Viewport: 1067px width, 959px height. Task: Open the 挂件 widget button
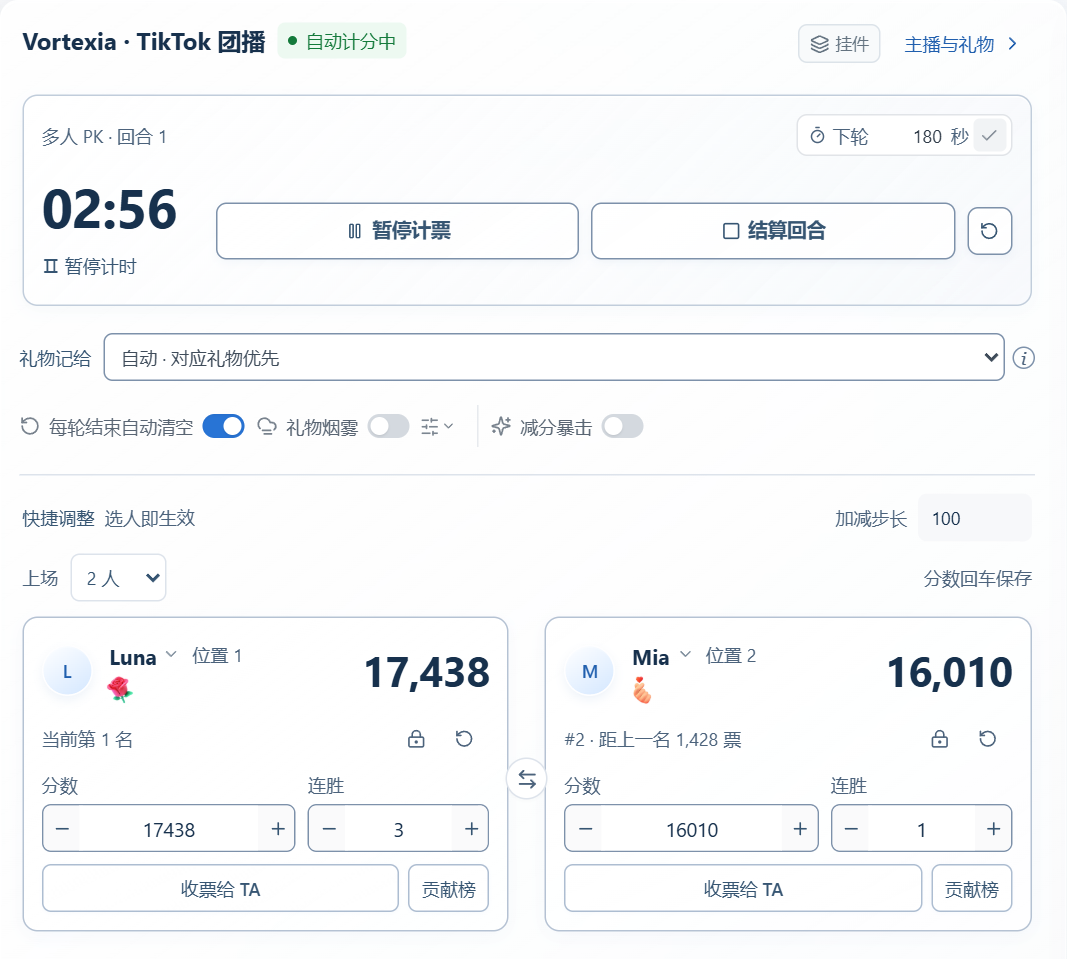[838, 44]
